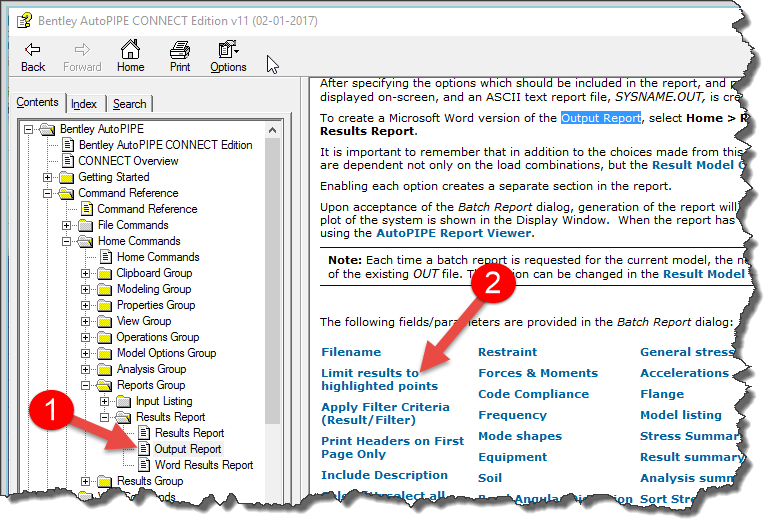The width and height of the screenshot is (778, 532).
Task: Collapse the Results Report folder node
Action: 104,417
